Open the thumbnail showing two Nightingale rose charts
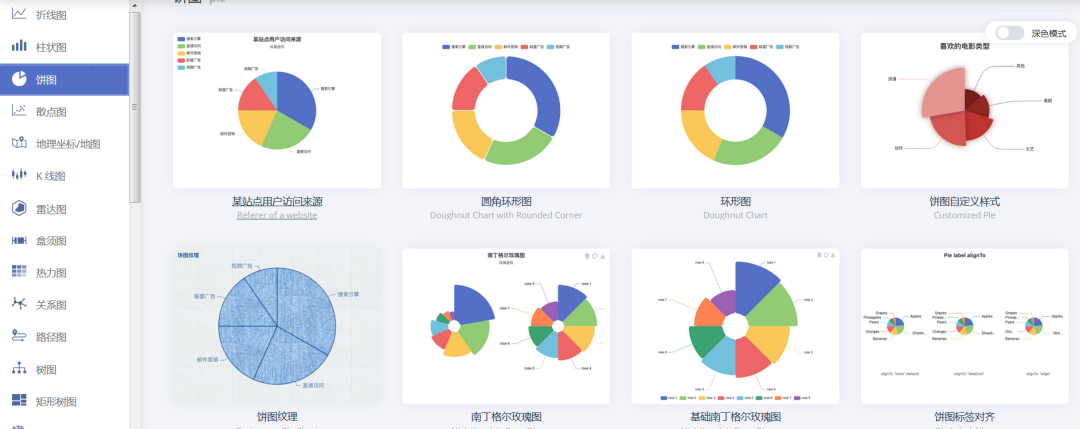This screenshot has width=1080, height=429. [x=506, y=326]
